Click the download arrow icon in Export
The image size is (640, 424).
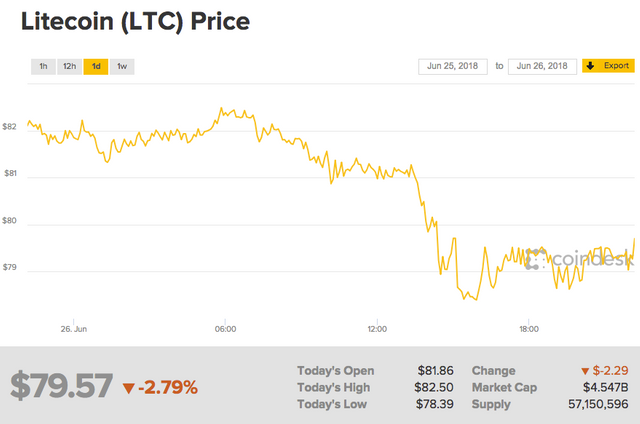click(x=591, y=66)
